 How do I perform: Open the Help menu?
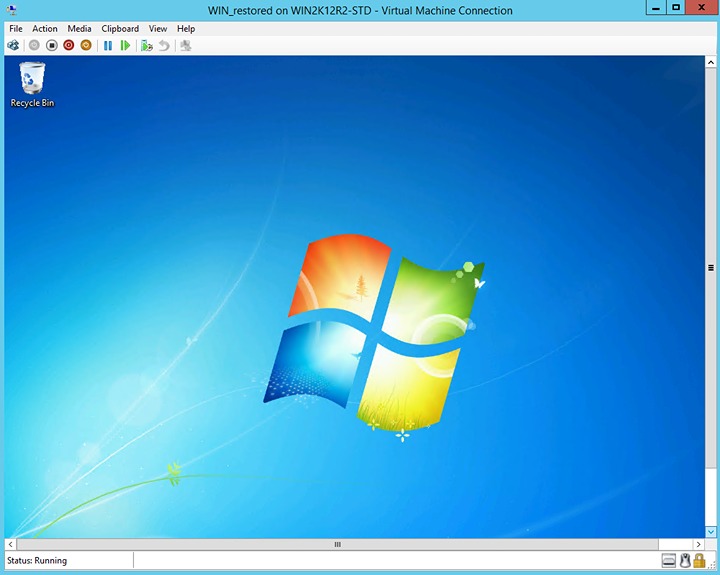point(186,29)
